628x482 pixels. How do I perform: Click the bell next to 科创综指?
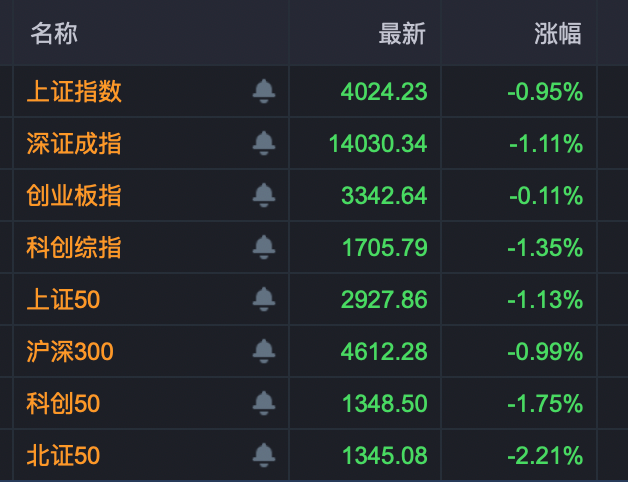pos(264,247)
